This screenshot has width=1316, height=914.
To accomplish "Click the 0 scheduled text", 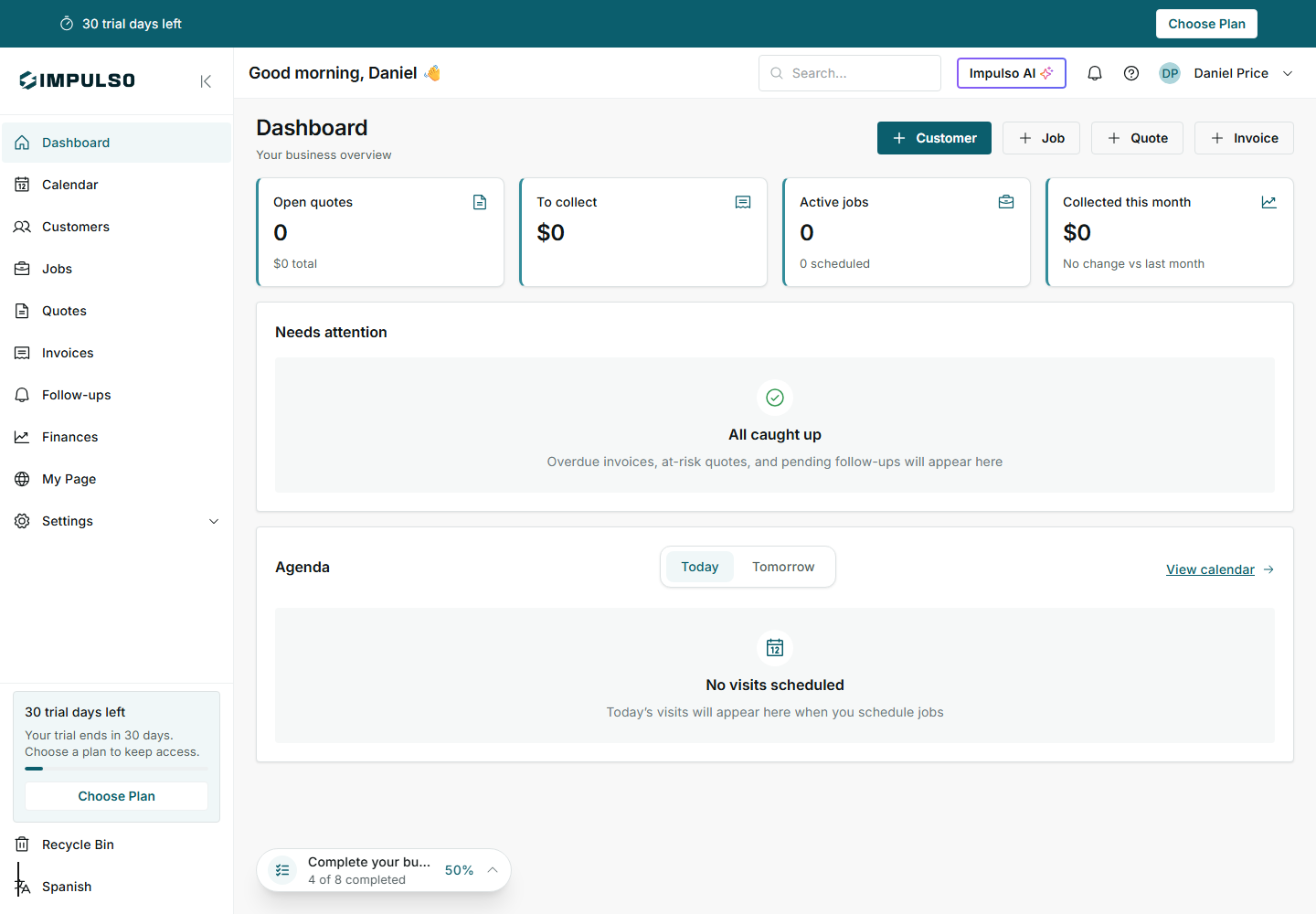I will tap(834, 263).
